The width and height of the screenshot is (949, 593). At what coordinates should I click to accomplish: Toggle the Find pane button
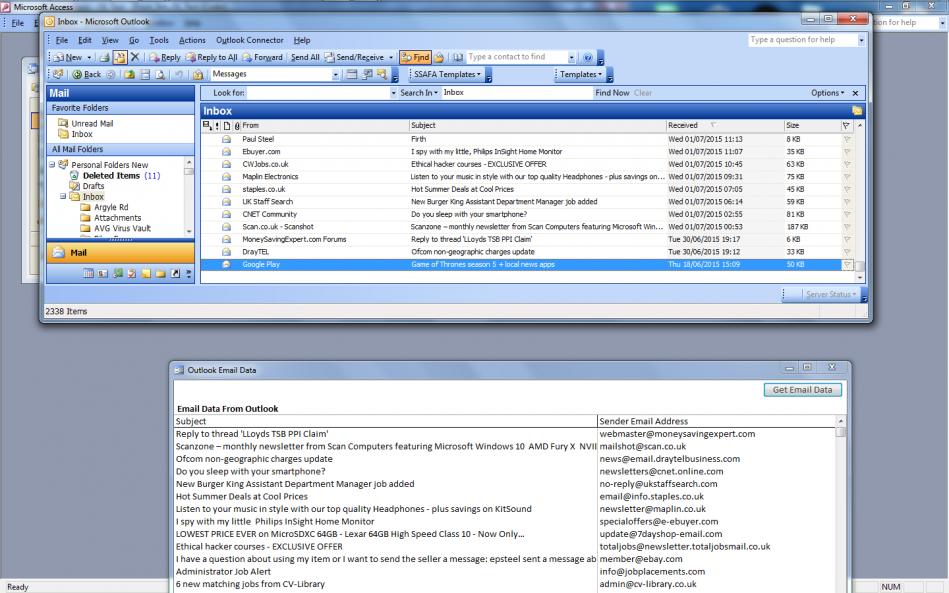tap(414, 58)
